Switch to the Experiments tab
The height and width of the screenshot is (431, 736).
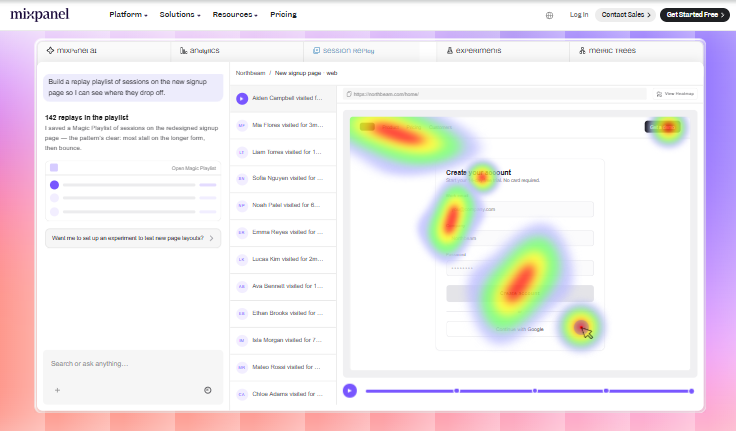click(x=503, y=50)
